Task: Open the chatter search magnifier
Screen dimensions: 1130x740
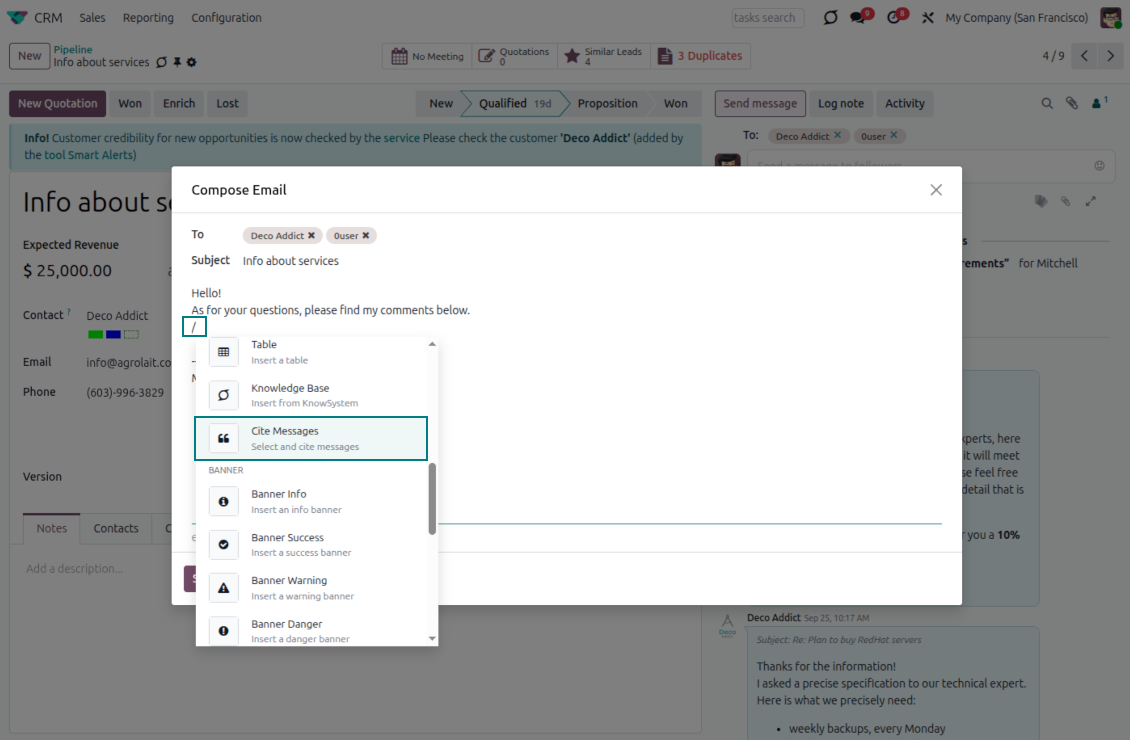Action: tap(1046, 103)
